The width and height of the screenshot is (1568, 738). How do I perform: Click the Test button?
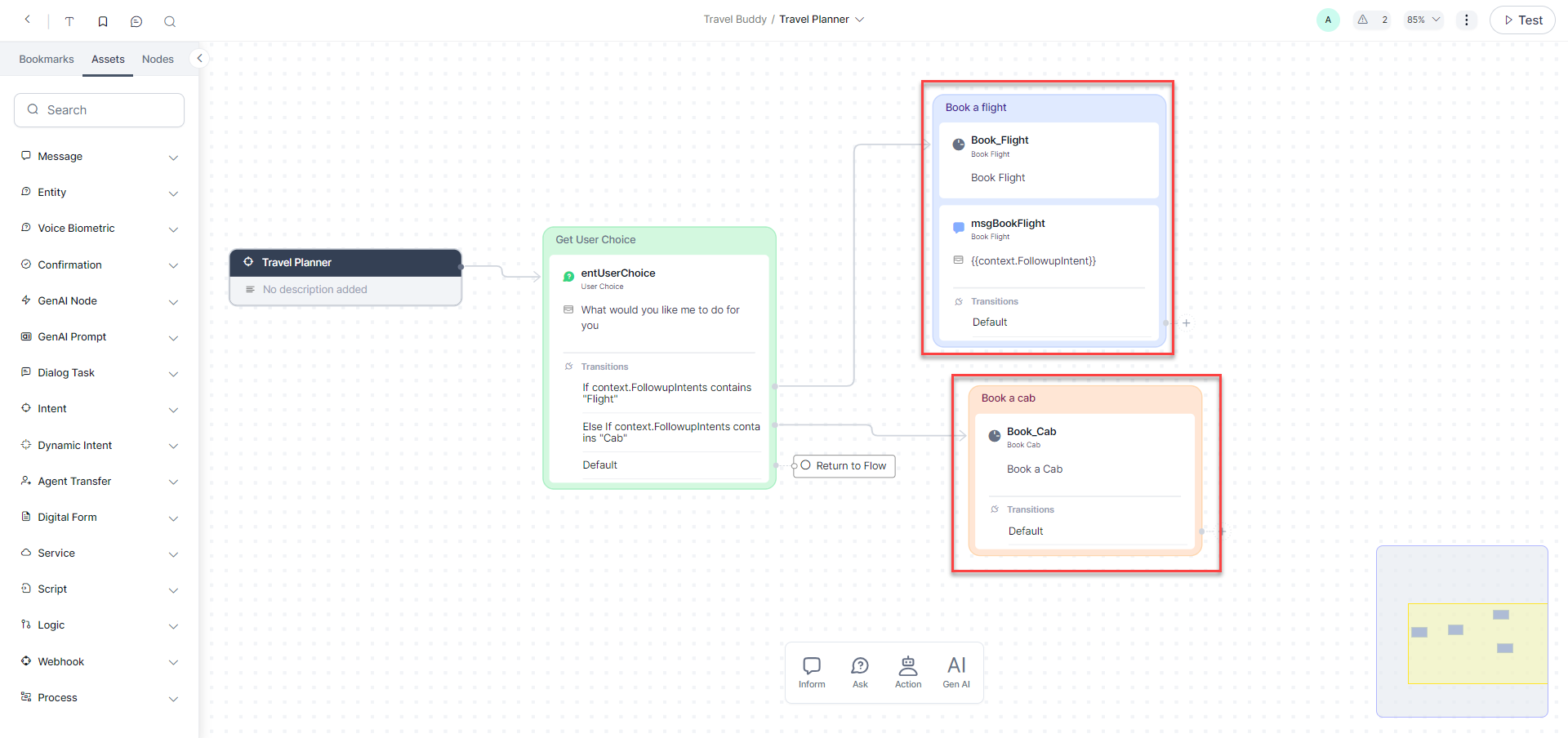pyautogui.click(x=1522, y=20)
